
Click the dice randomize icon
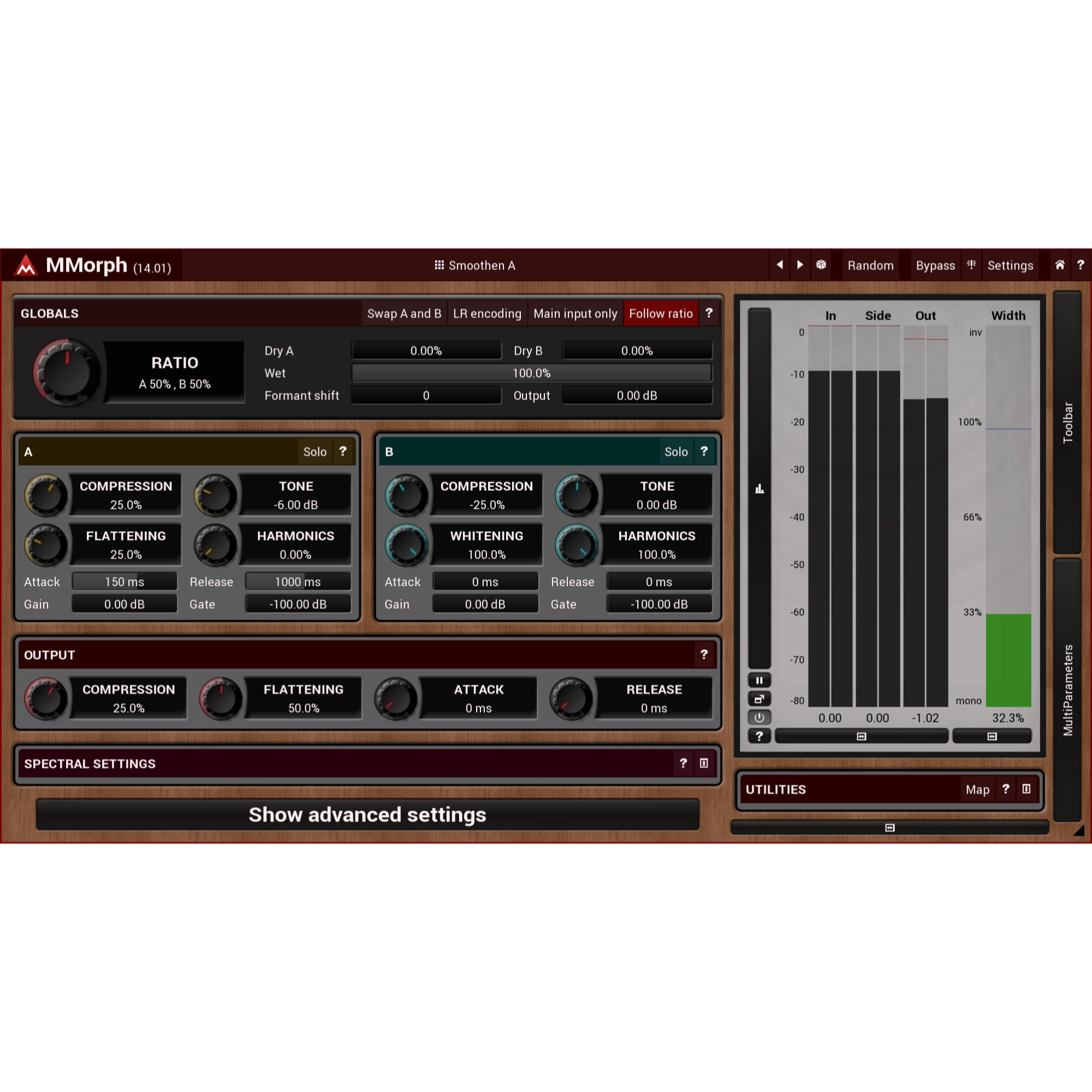[821, 264]
